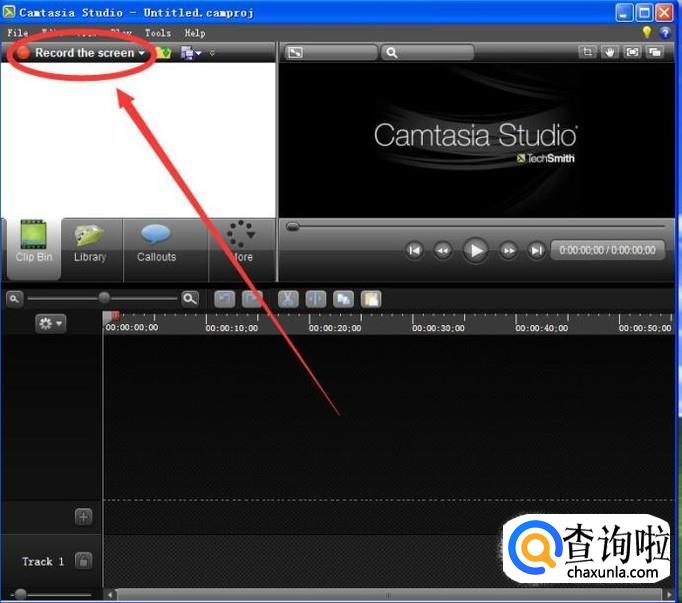The height and width of the screenshot is (603, 682).
Task: Expand the Produce and share dropdown arrow
Action: pos(198,53)
